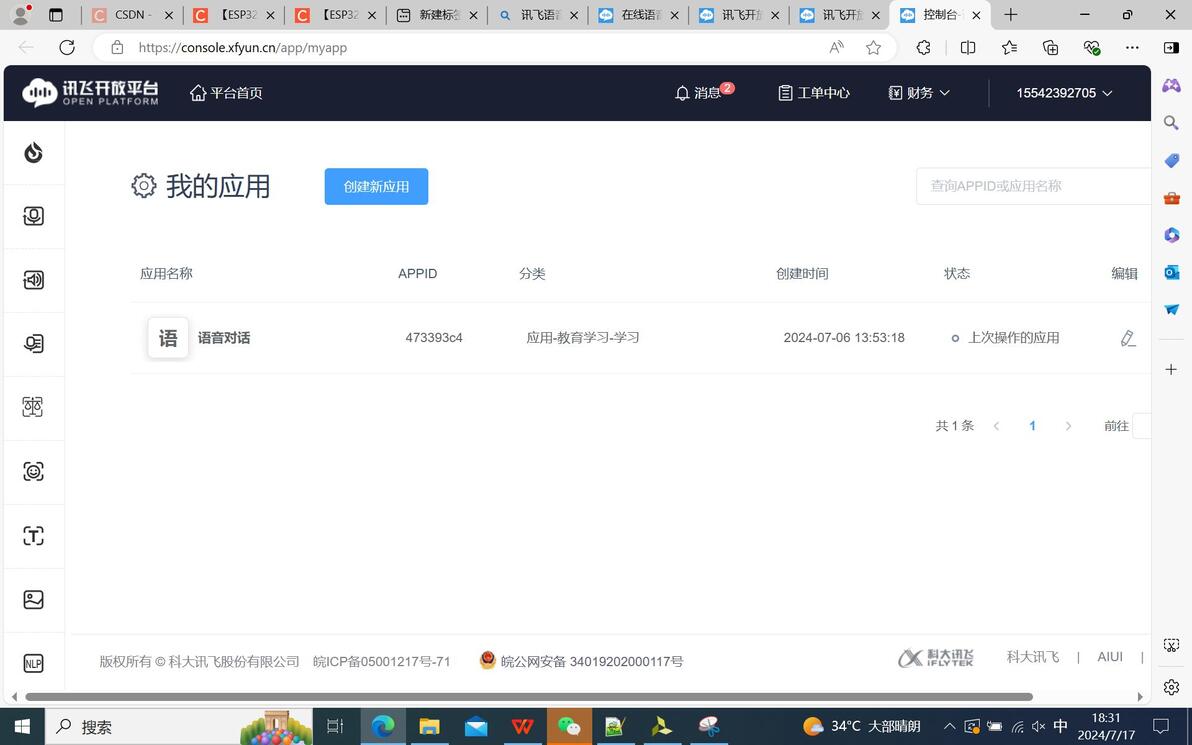Open Windows Start menu

(x=22, y=727)
